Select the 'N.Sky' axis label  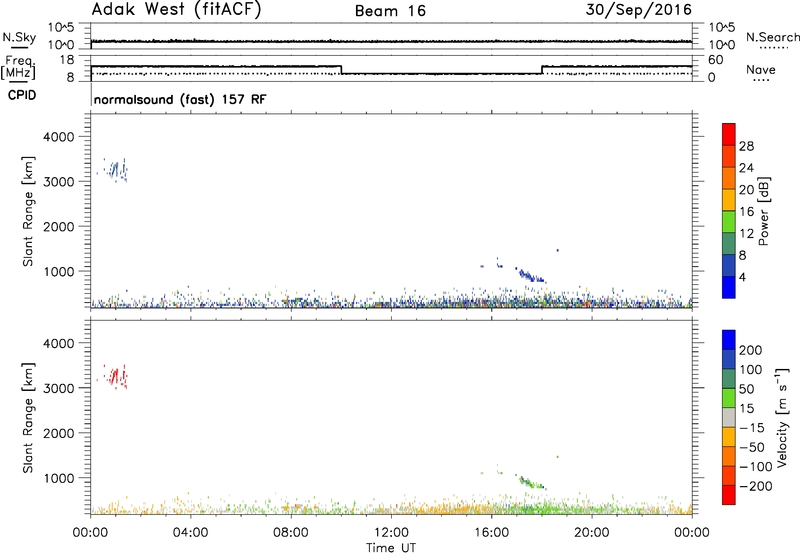tap(19, 37)
